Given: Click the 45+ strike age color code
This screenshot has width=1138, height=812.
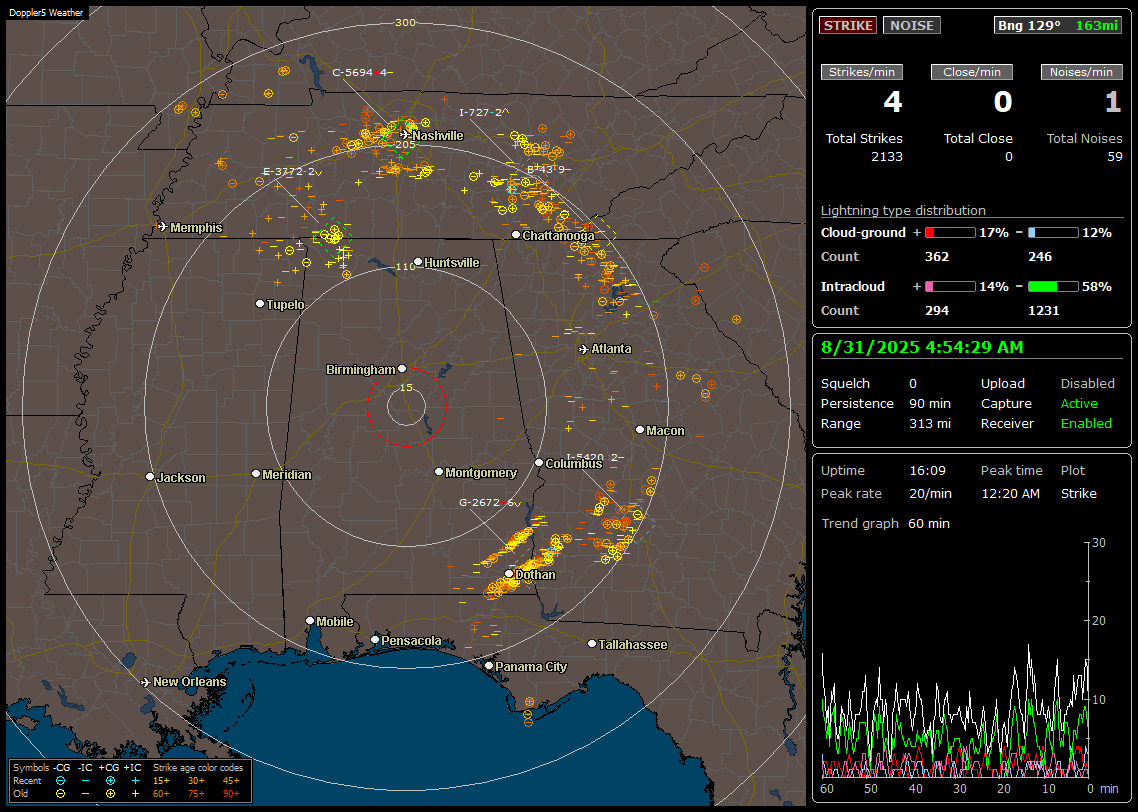Looking at the screenshot, I should [231, 781].
